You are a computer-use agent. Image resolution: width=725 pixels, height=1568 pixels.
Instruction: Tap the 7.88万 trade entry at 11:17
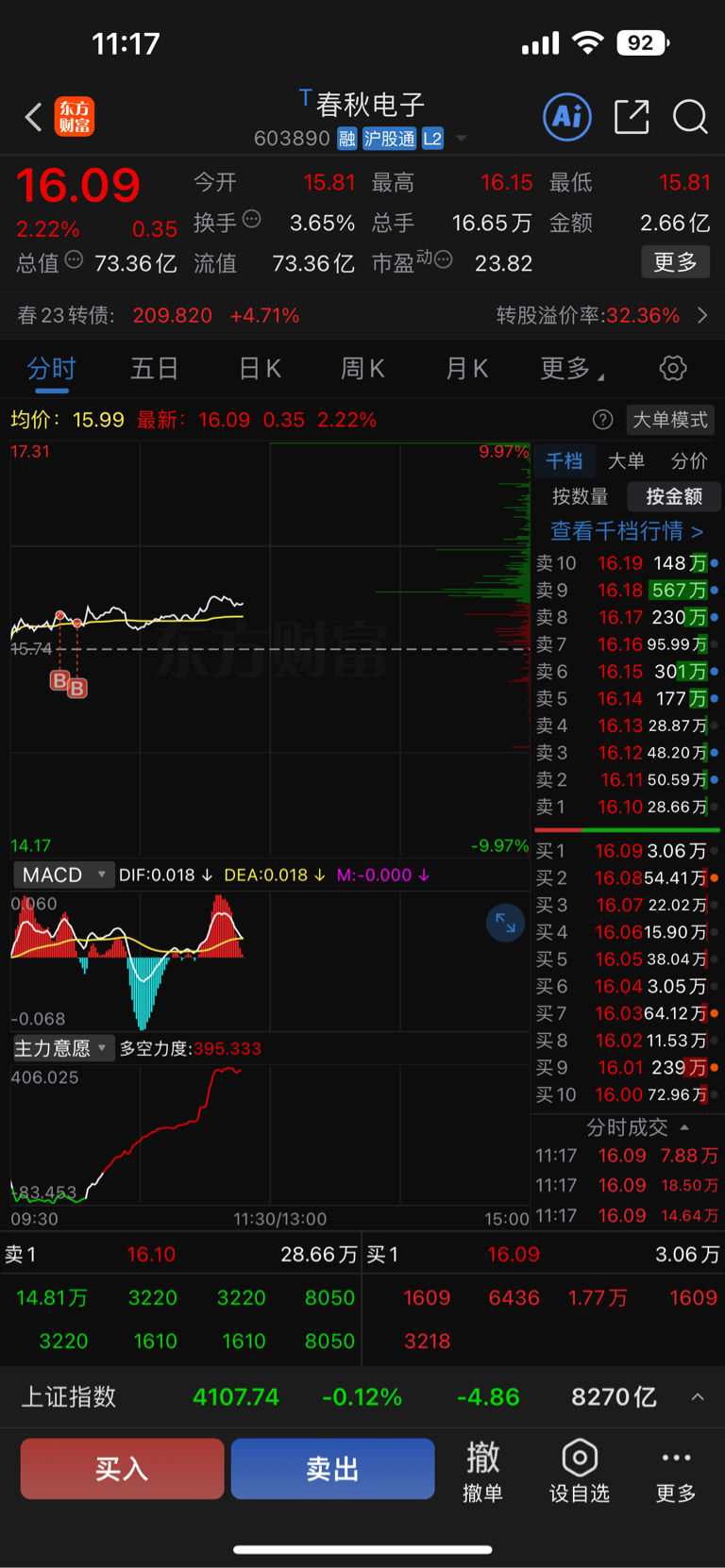pos(628,1156)
